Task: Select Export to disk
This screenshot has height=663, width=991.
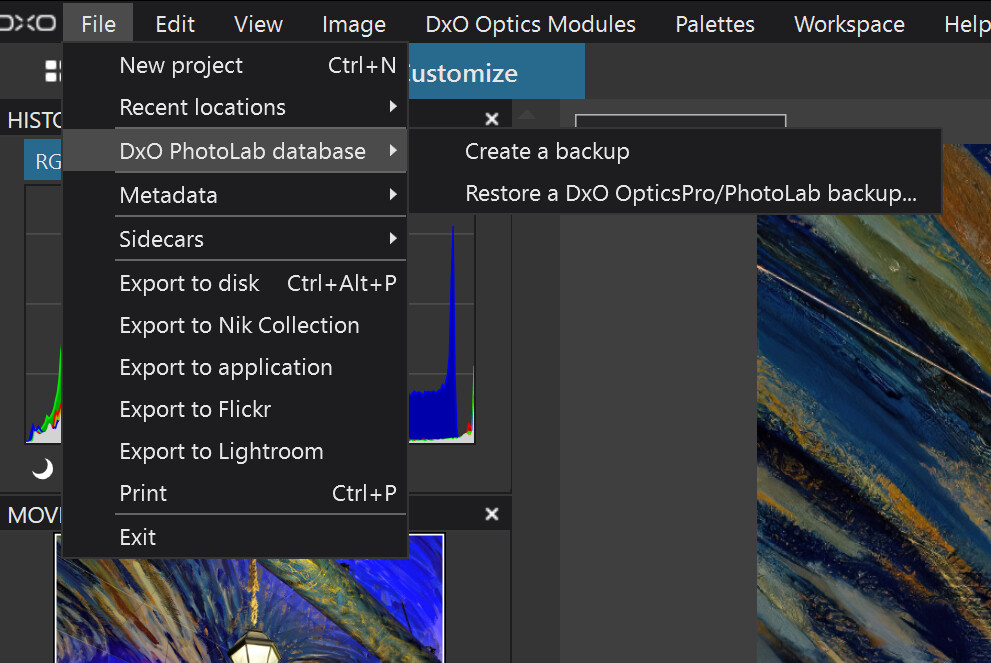Action: point(235,283)
